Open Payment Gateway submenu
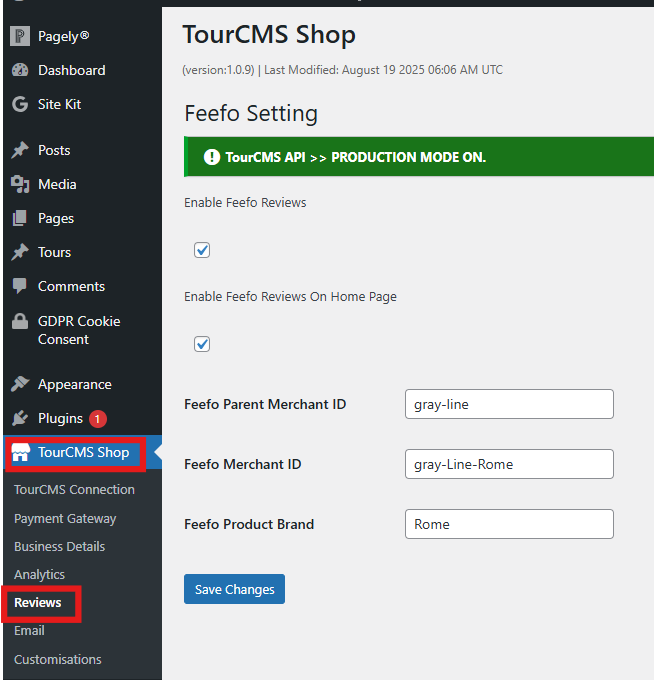654x680 pixels. (65, 518)
